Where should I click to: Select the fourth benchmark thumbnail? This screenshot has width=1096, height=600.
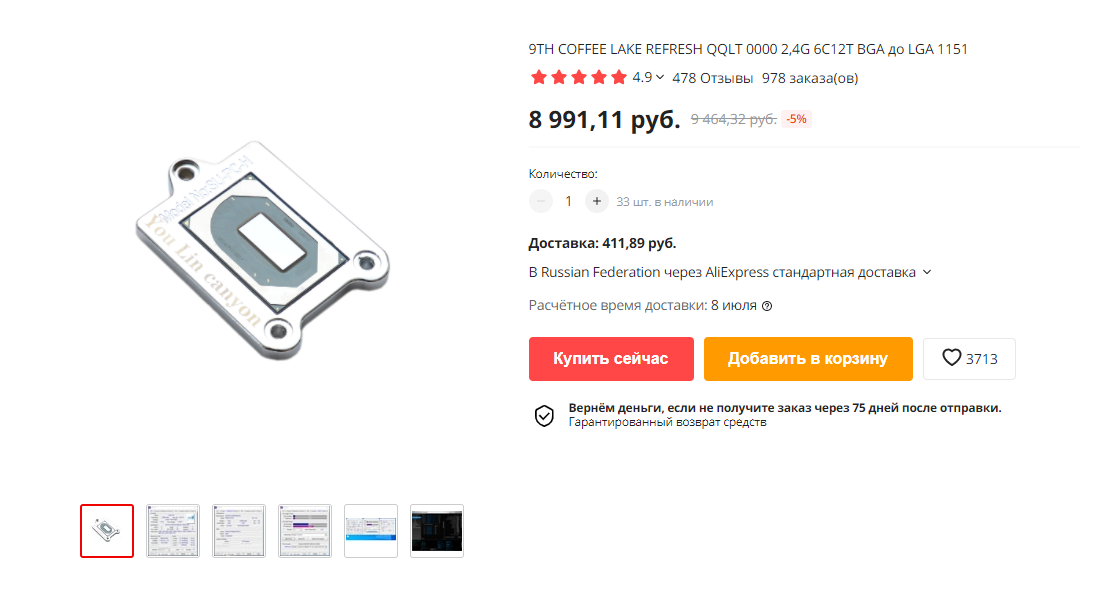[305, 531]
